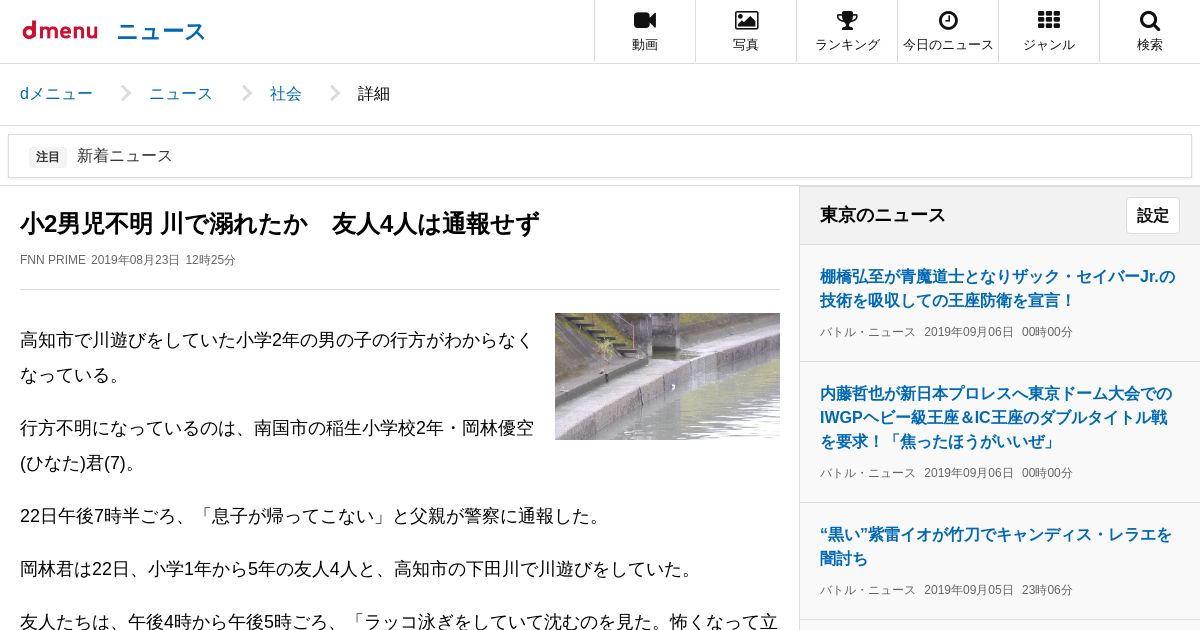Image resolution: width=1200 pixels, height=630 pixels.
Task: Click the article date 2019年08月23日 12時25分
Action: pyautogui.click(x=163, y=260)
